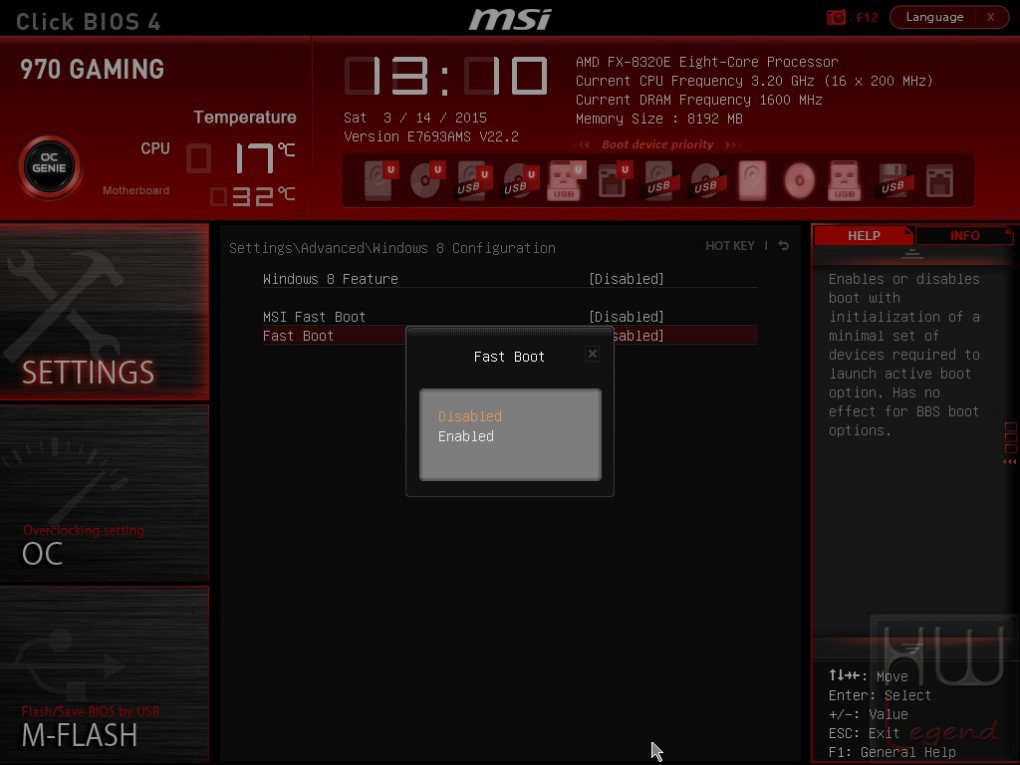This screenshot has width=1020, height=765.
Task: Select the legacy USB key boot device
Action: pyautogui.click(x=845, y=180)
